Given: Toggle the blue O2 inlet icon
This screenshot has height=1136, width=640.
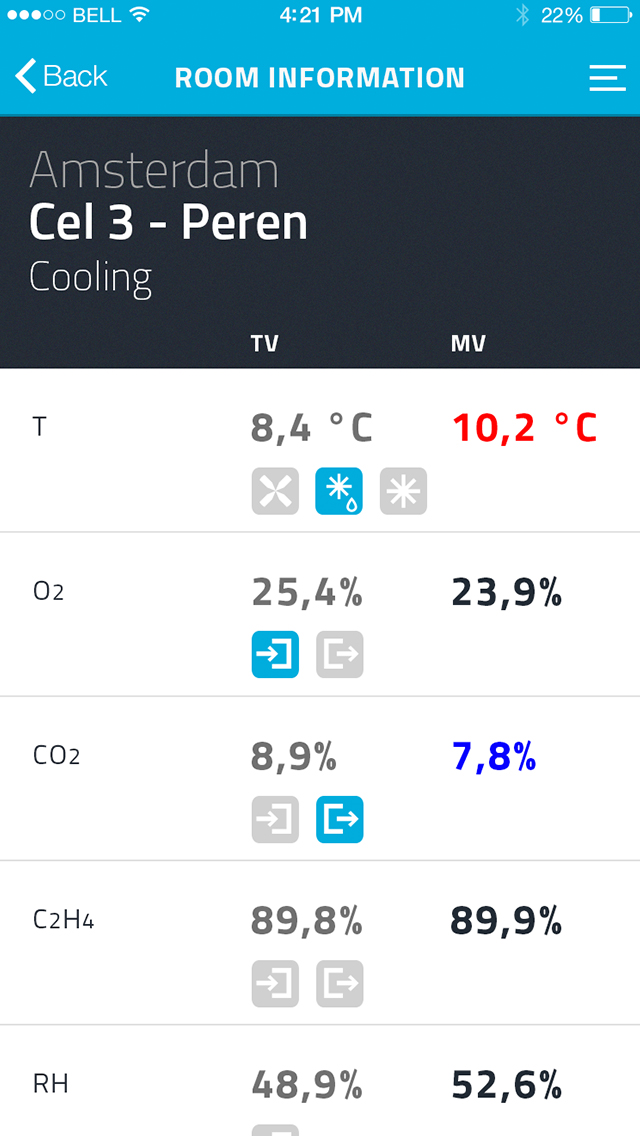Looking at the screenshot, I should pyautogui.click(x=275, y=655).
